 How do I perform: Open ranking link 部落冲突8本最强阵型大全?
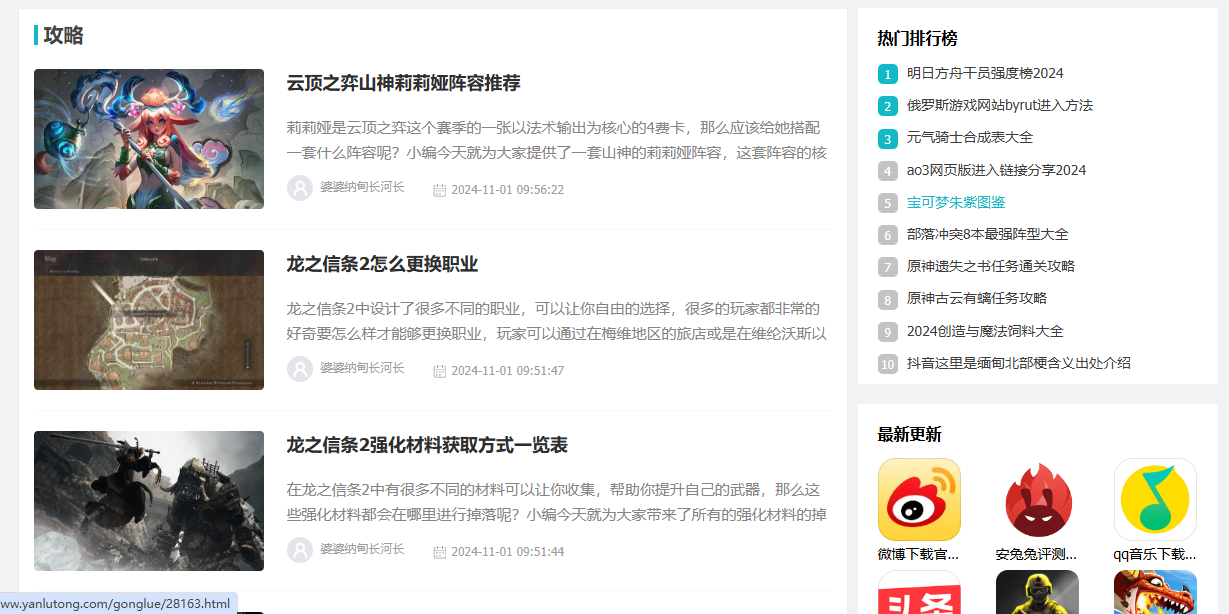[x=988, y=234]
